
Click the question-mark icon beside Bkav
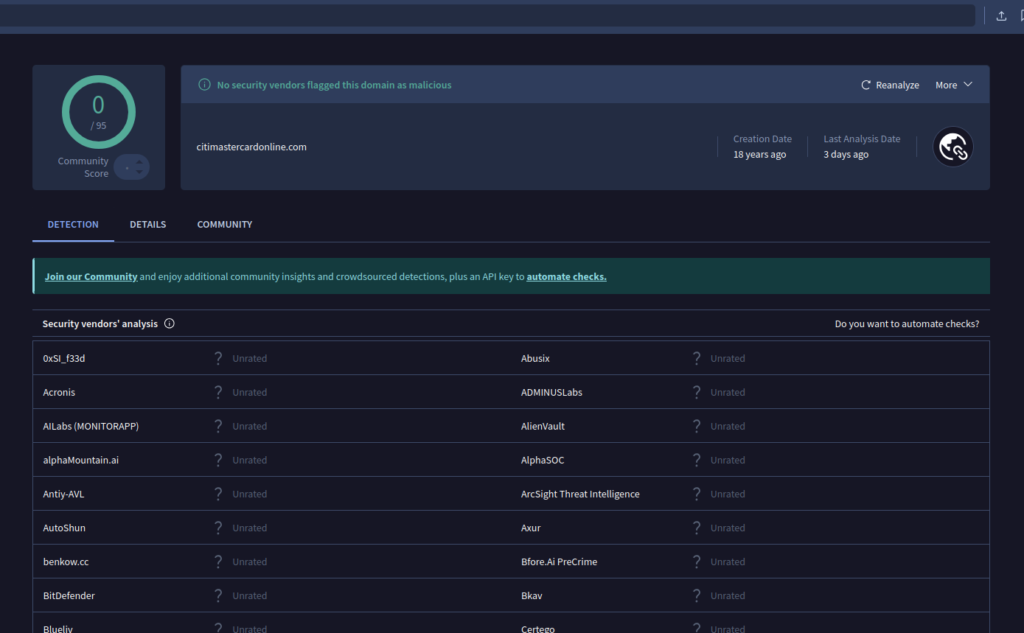(x=697, y=595)
